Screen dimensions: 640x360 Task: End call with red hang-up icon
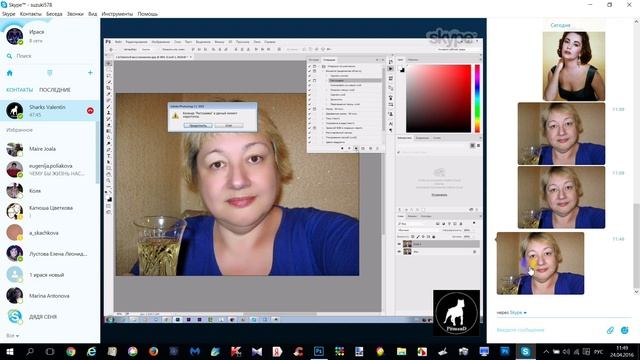(x=90, y=111)
